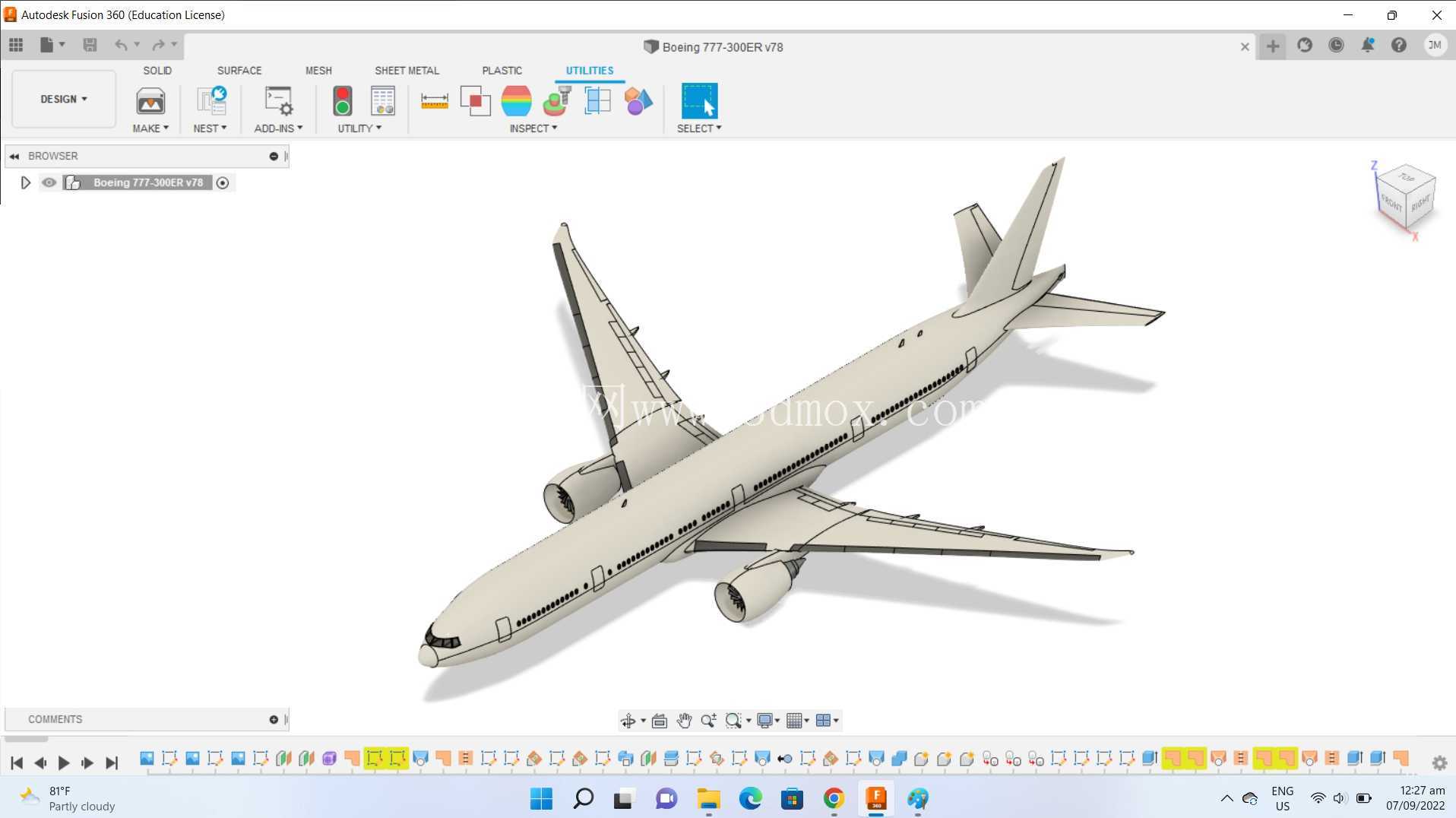Click the Zoom magnifier tool
The width and height of the screenshot is (1456, 818).
[708, 721]
